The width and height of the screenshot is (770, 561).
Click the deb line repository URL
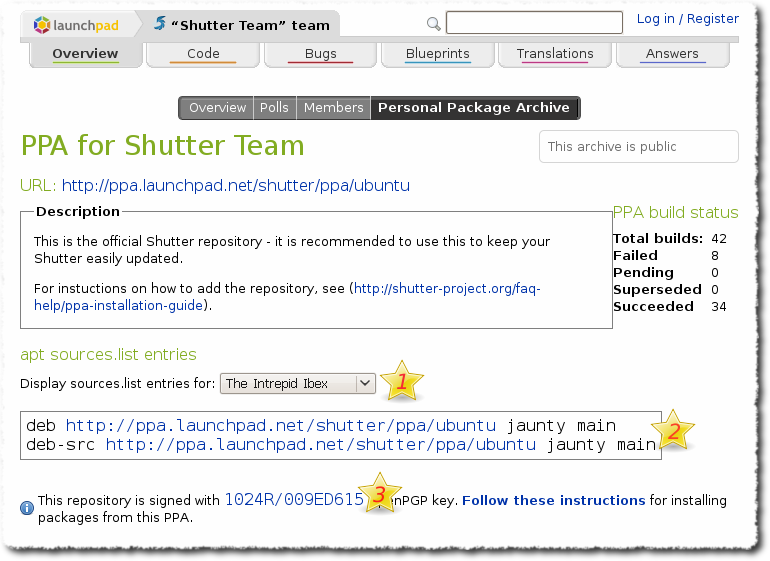pos(281,425)
